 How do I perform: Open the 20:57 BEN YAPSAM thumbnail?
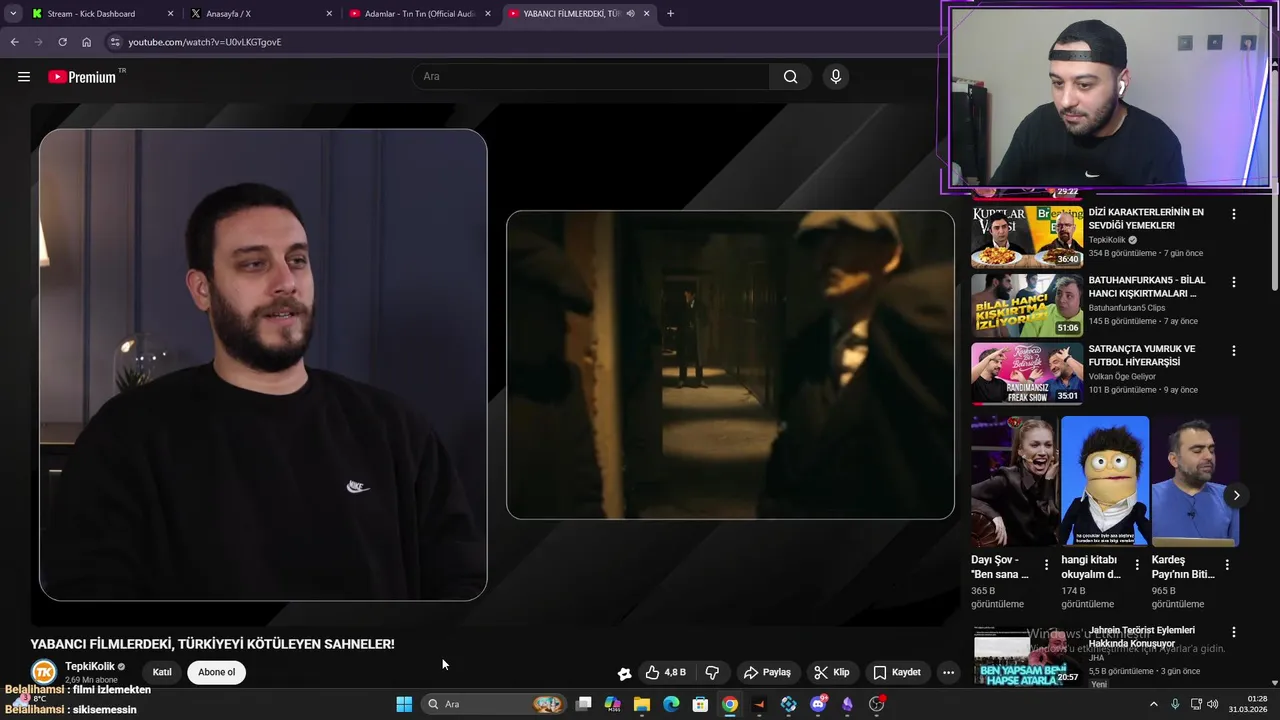point(1027,656)
